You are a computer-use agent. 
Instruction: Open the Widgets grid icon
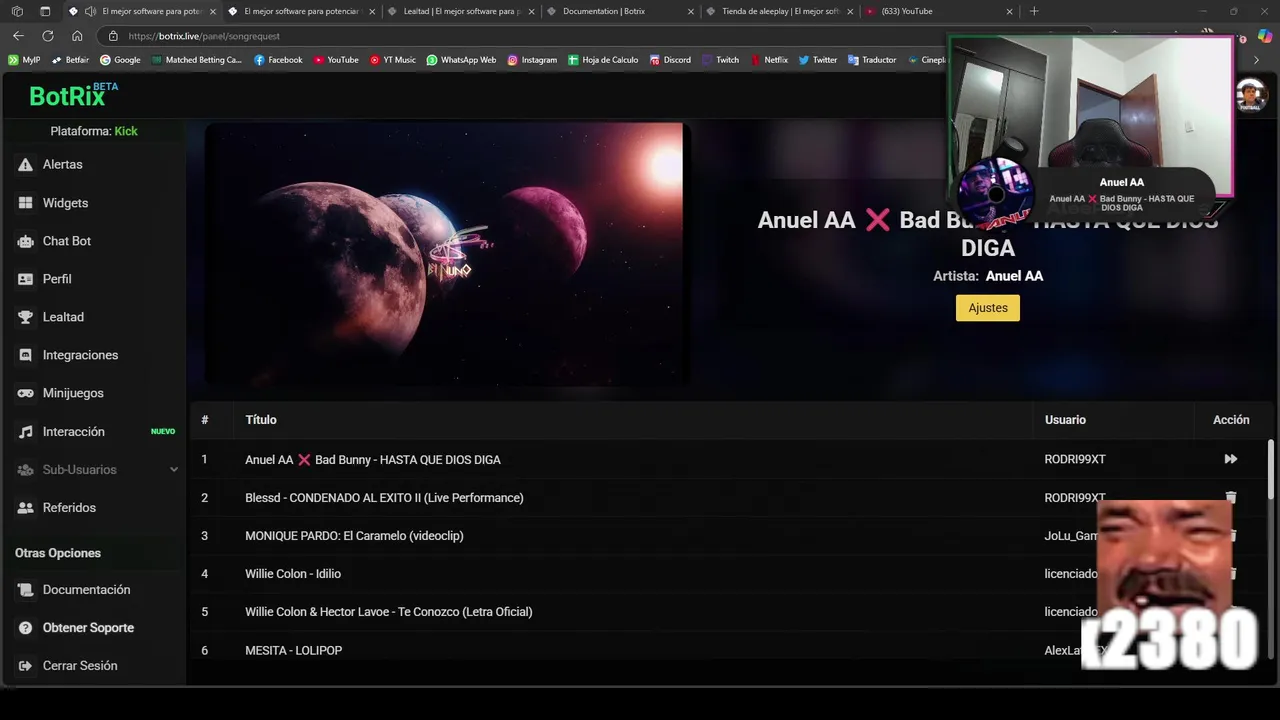pyautogui.click(x=25, y=203)
